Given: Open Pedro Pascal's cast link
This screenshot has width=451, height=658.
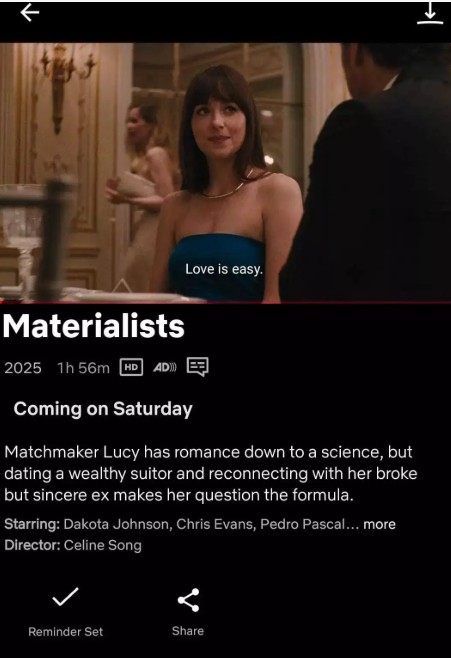Looking at the screenshot, I should tap(302, 524).
